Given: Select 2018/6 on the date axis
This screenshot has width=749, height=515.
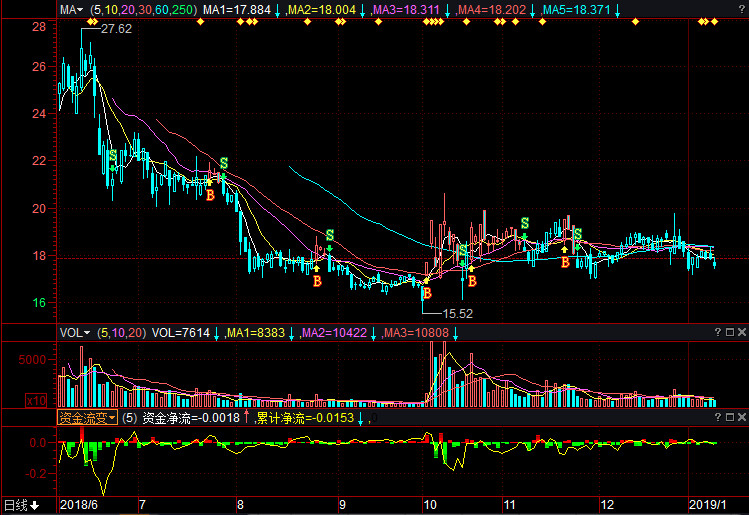Looking at the screenshot, I should tap(79, 505).
